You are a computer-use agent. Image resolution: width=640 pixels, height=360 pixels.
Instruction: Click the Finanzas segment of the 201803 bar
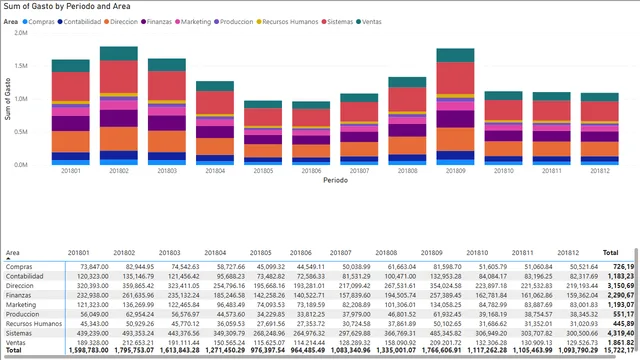pyautogui.click(x=167, y=123)
